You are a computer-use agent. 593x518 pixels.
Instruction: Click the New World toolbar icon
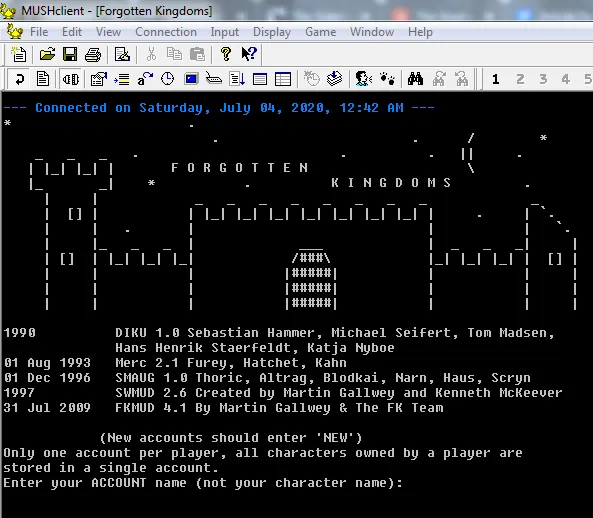(x=19, y=54)
